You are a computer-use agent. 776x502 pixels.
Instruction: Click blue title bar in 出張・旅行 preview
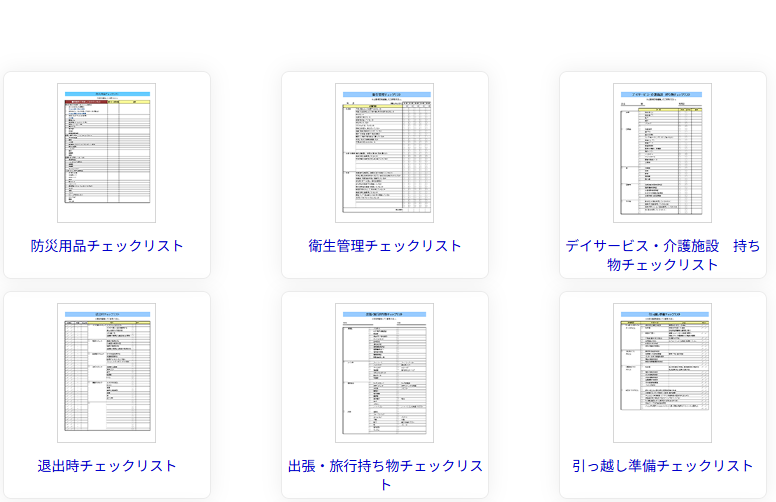click(x=384, y=314)
